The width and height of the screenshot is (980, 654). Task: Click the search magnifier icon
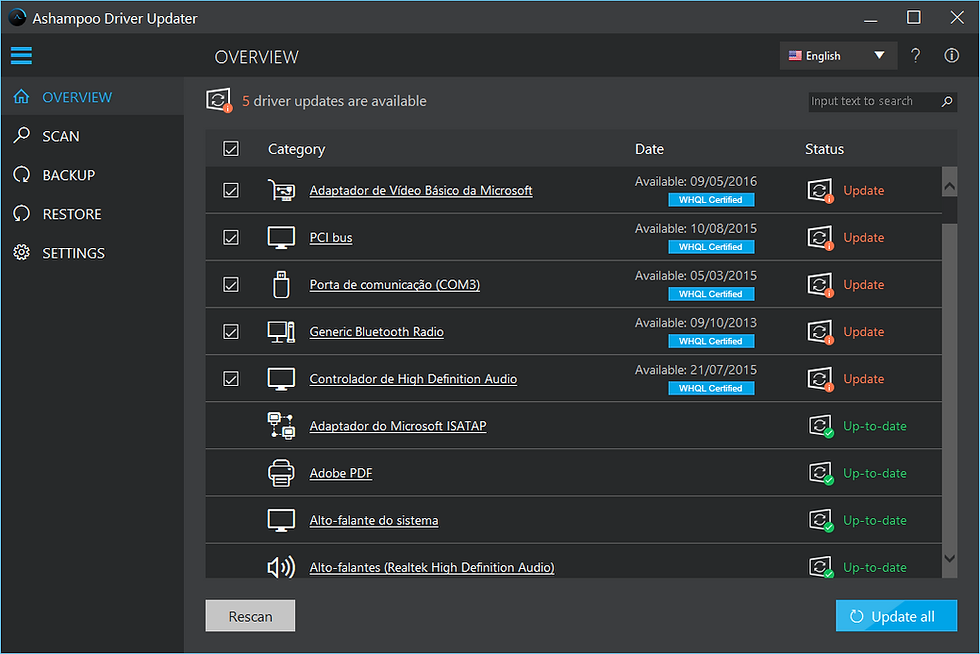[947, 101]
